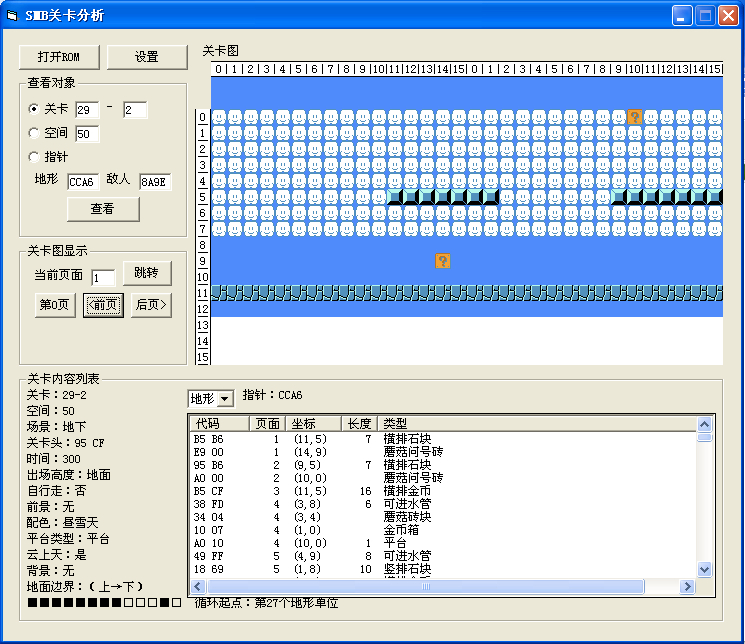The image size is (745, 644).
Task: Click the vertical scrollbar thumb of the list
Action: coord(704,437)
